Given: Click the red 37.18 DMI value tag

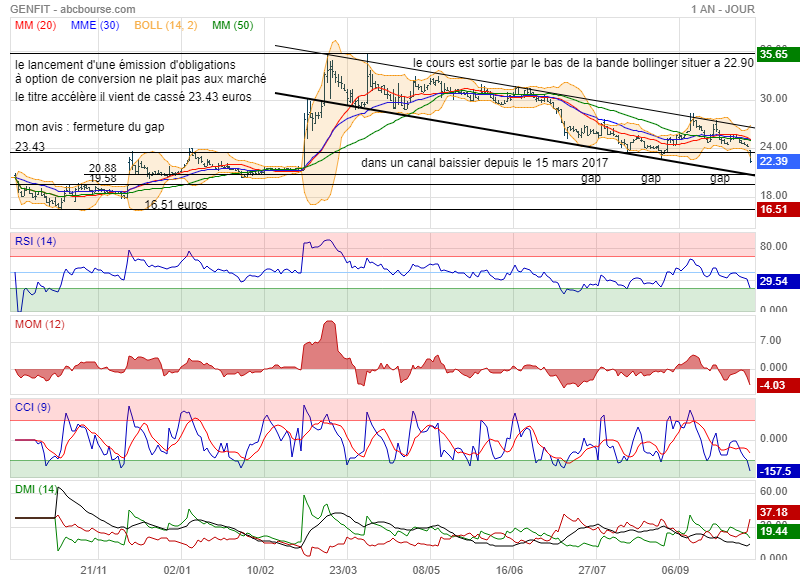Looking at the screenshot, I should [x=778, y=512].
